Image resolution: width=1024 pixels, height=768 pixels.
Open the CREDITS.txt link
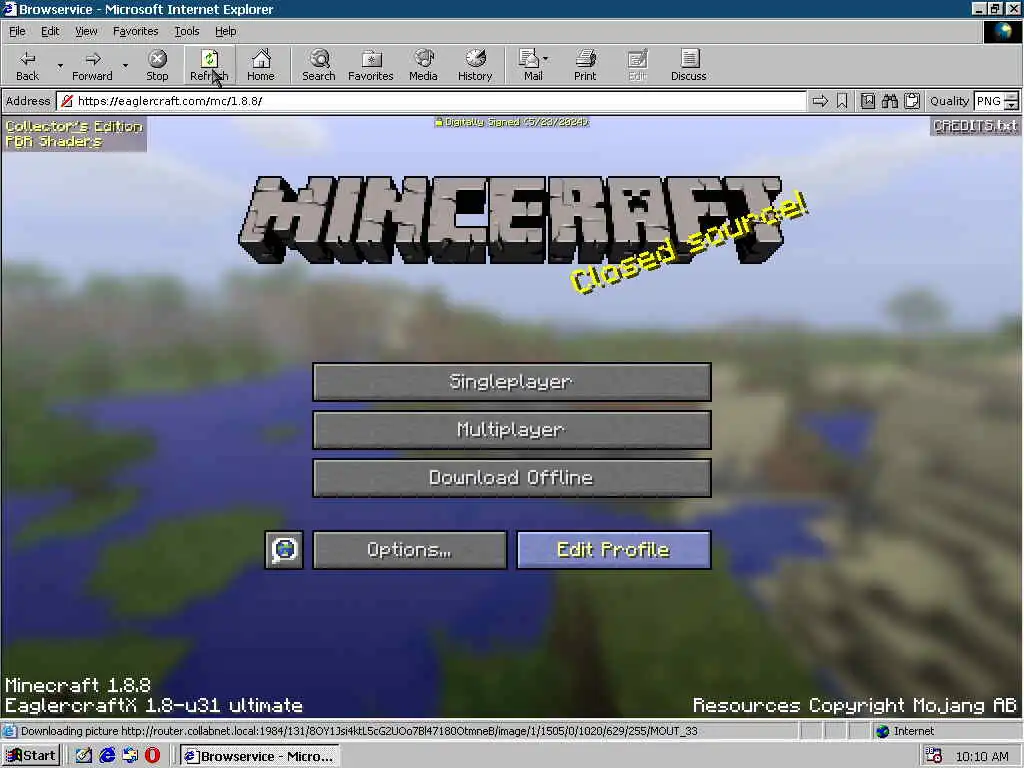975,126
